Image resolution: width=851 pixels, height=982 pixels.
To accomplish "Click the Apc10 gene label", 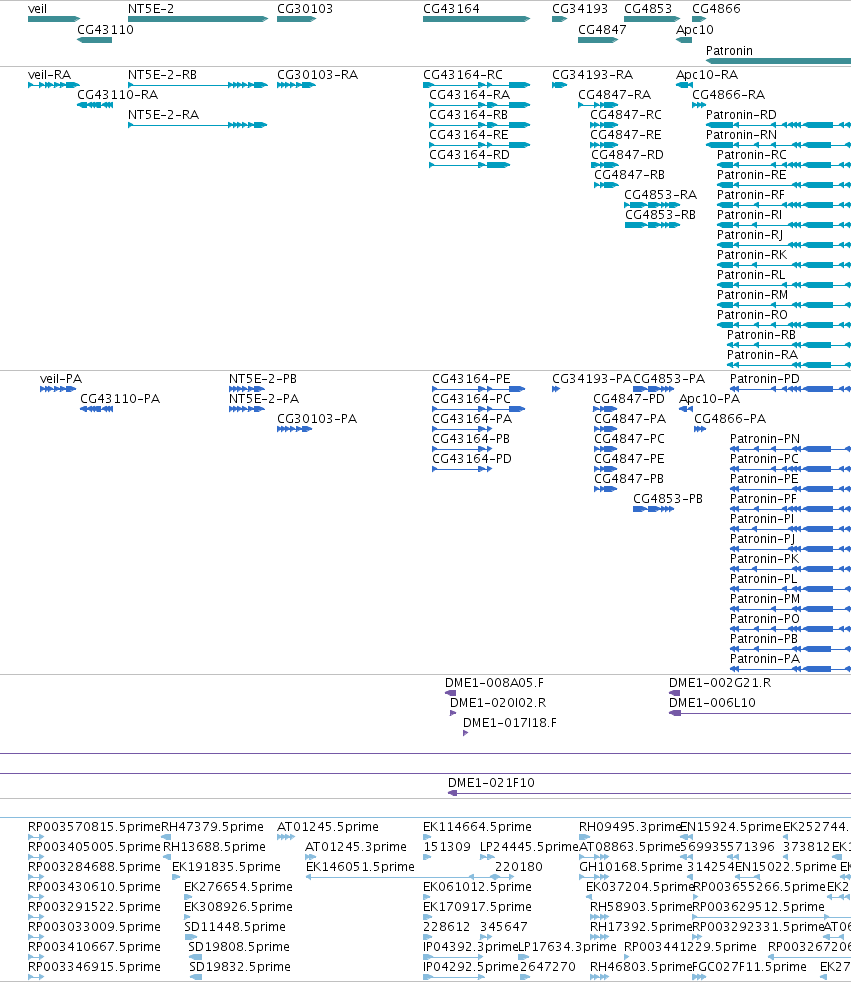I will tap(694, 29).
